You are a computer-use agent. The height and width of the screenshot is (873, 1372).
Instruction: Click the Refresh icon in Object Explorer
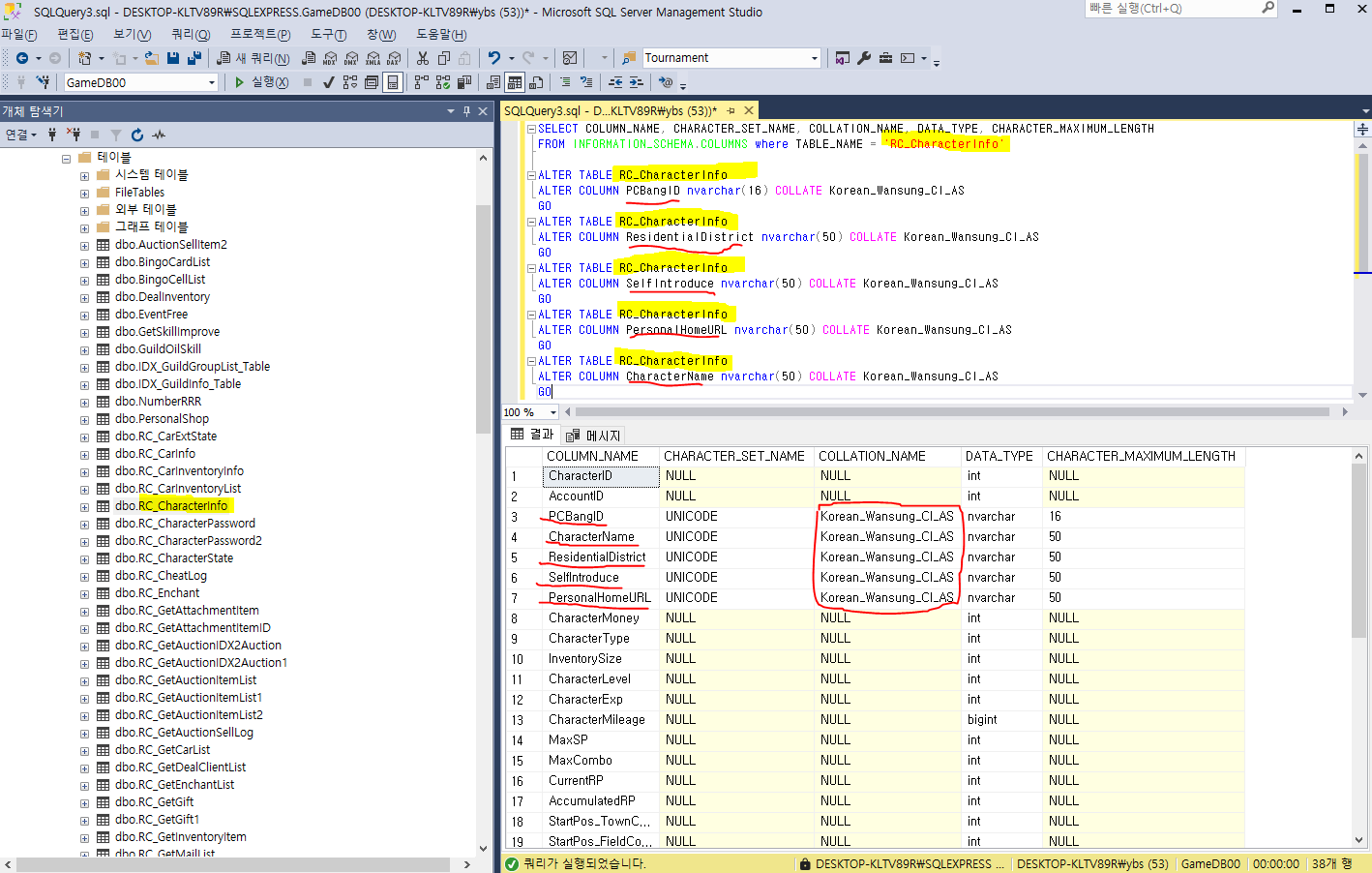(137, 135)
